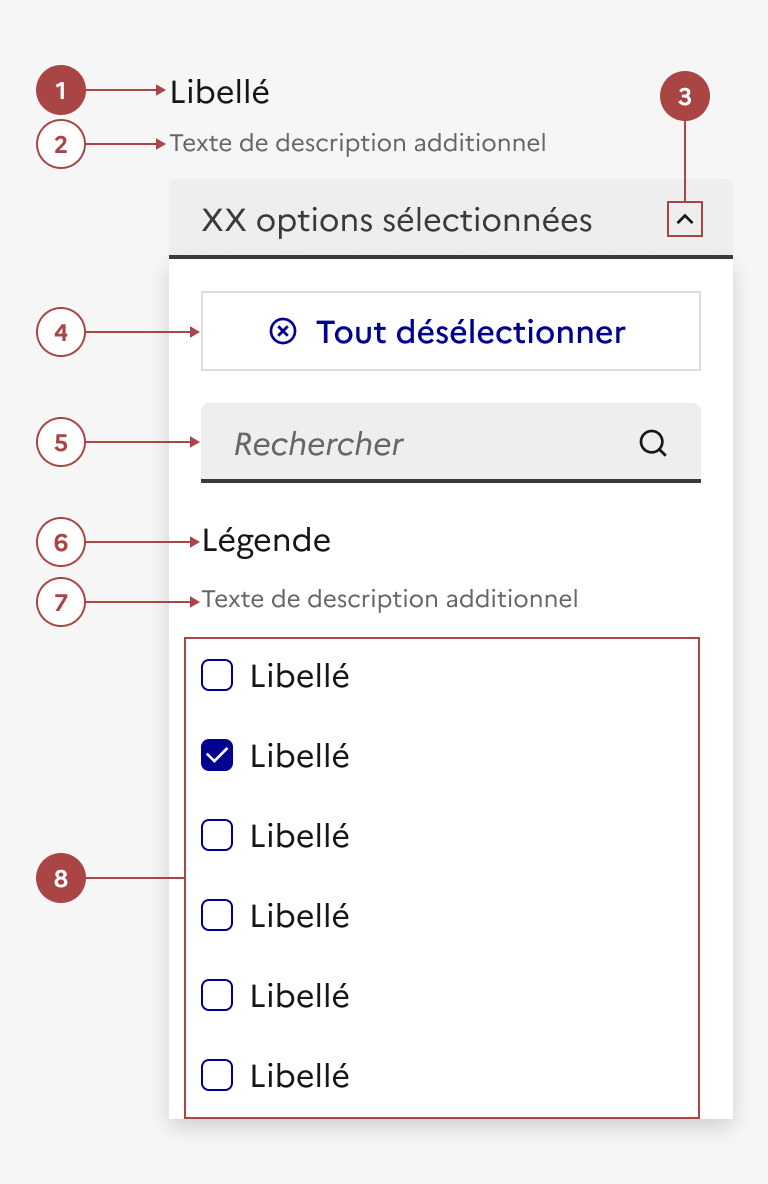This screenshot has width=768, height=1184.
Task: Click the number 5 annotation badge
Action: coord(61,442)
